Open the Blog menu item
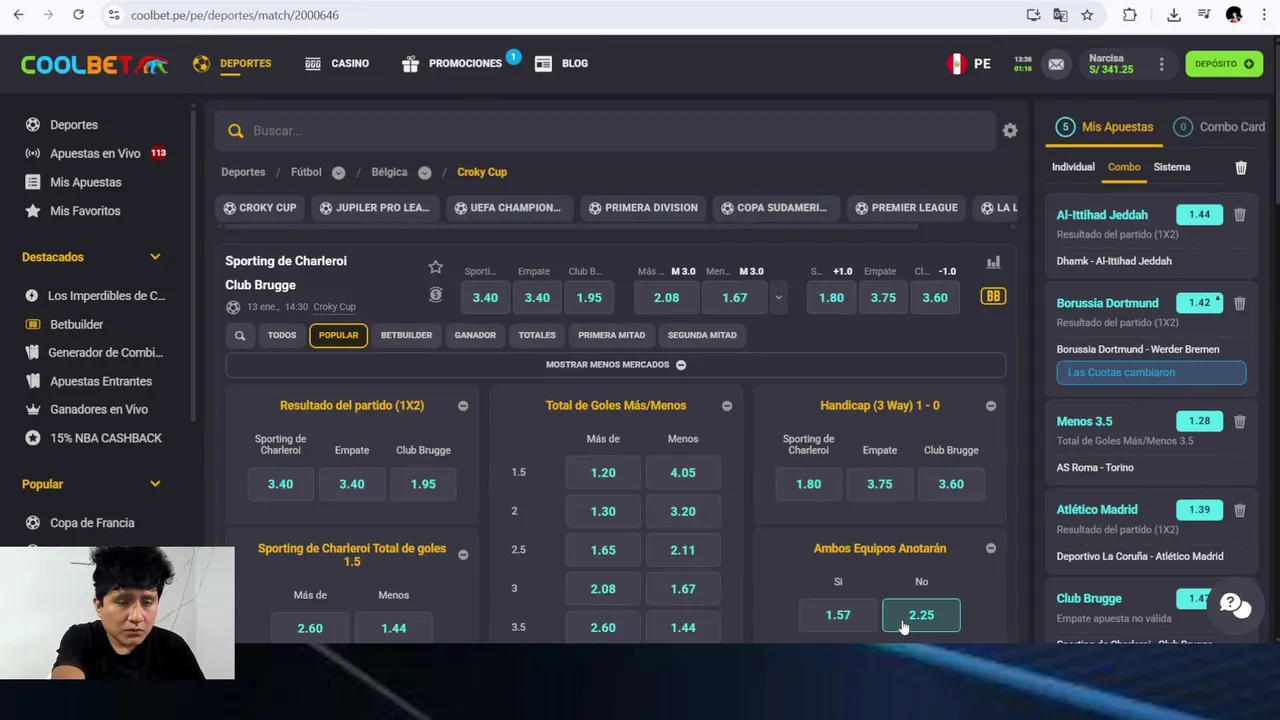 point(562,64)
